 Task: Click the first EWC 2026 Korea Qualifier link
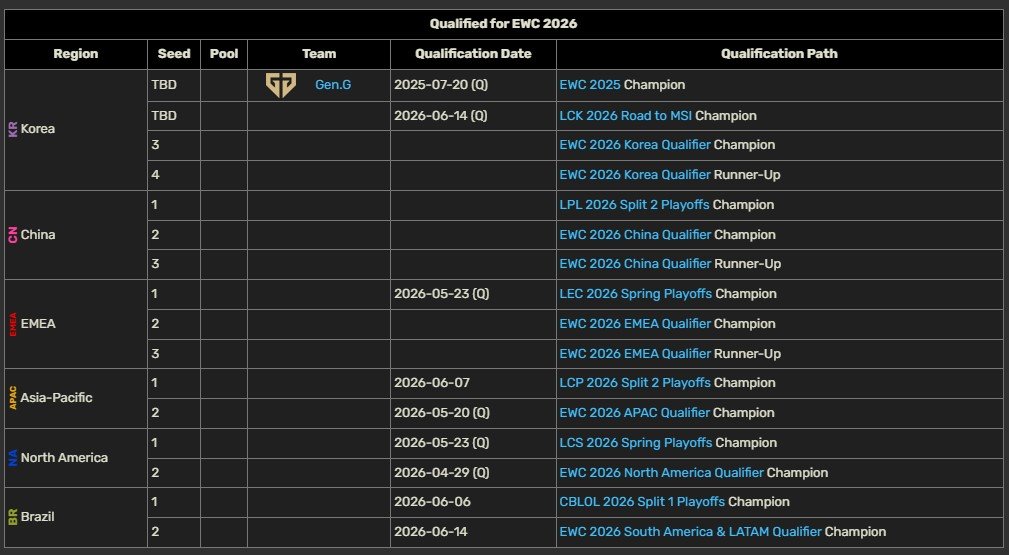click(x=635, y=145)
